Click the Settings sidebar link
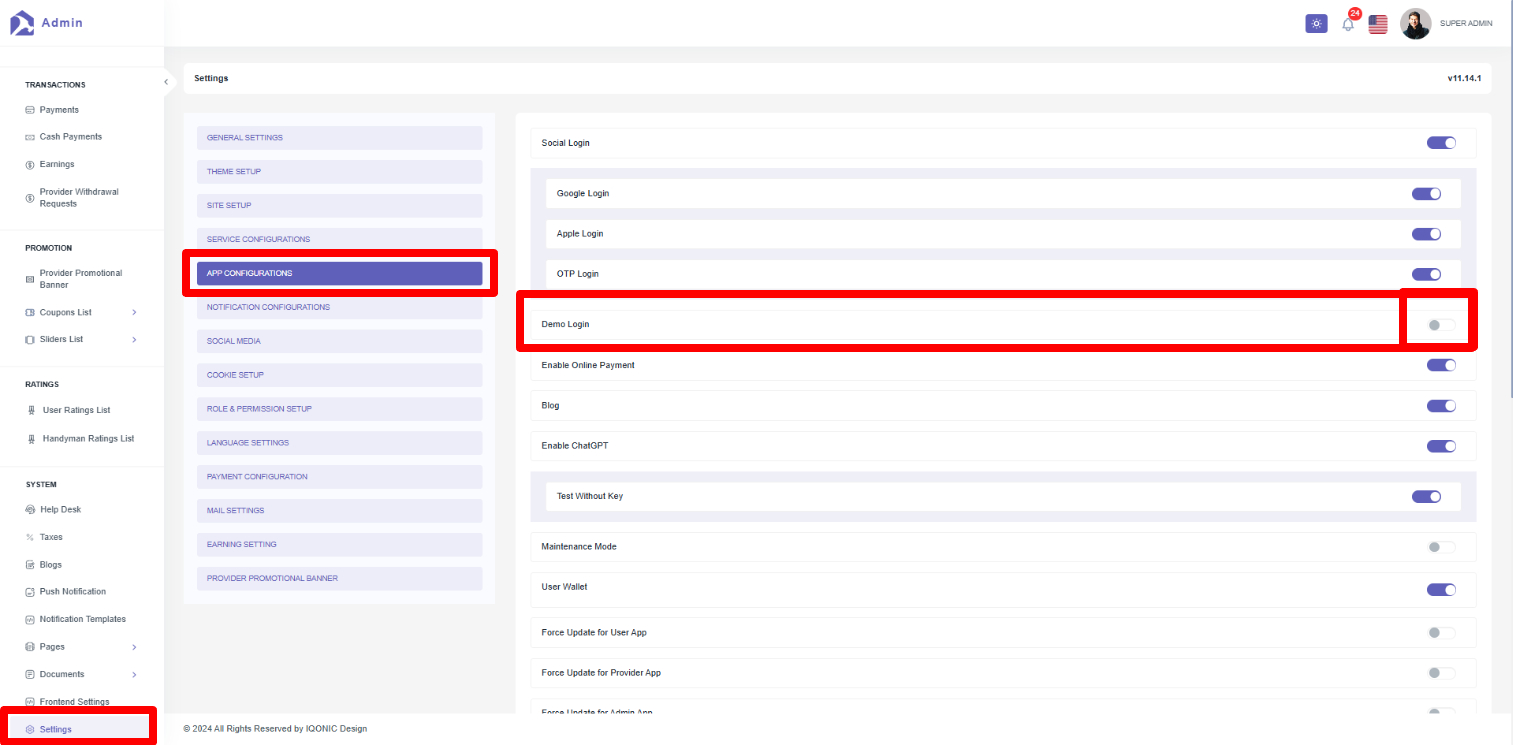 click(56, 729)
